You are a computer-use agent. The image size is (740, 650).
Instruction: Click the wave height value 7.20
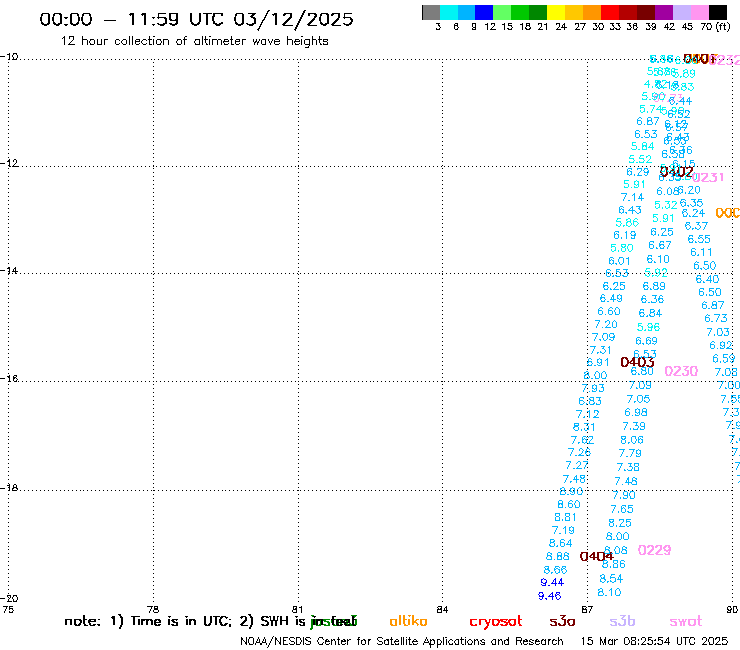pyautogui.click(x=606, y=324)
